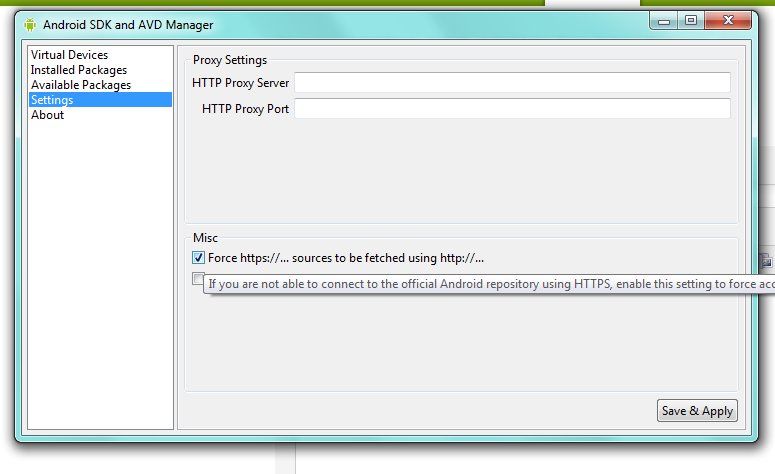Select the Settings entry in sidebar

click(x=100, y=99)
